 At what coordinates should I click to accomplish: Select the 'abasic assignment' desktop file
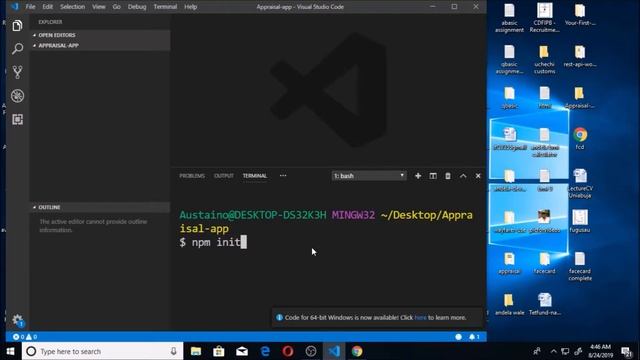(x=509, y=18)
